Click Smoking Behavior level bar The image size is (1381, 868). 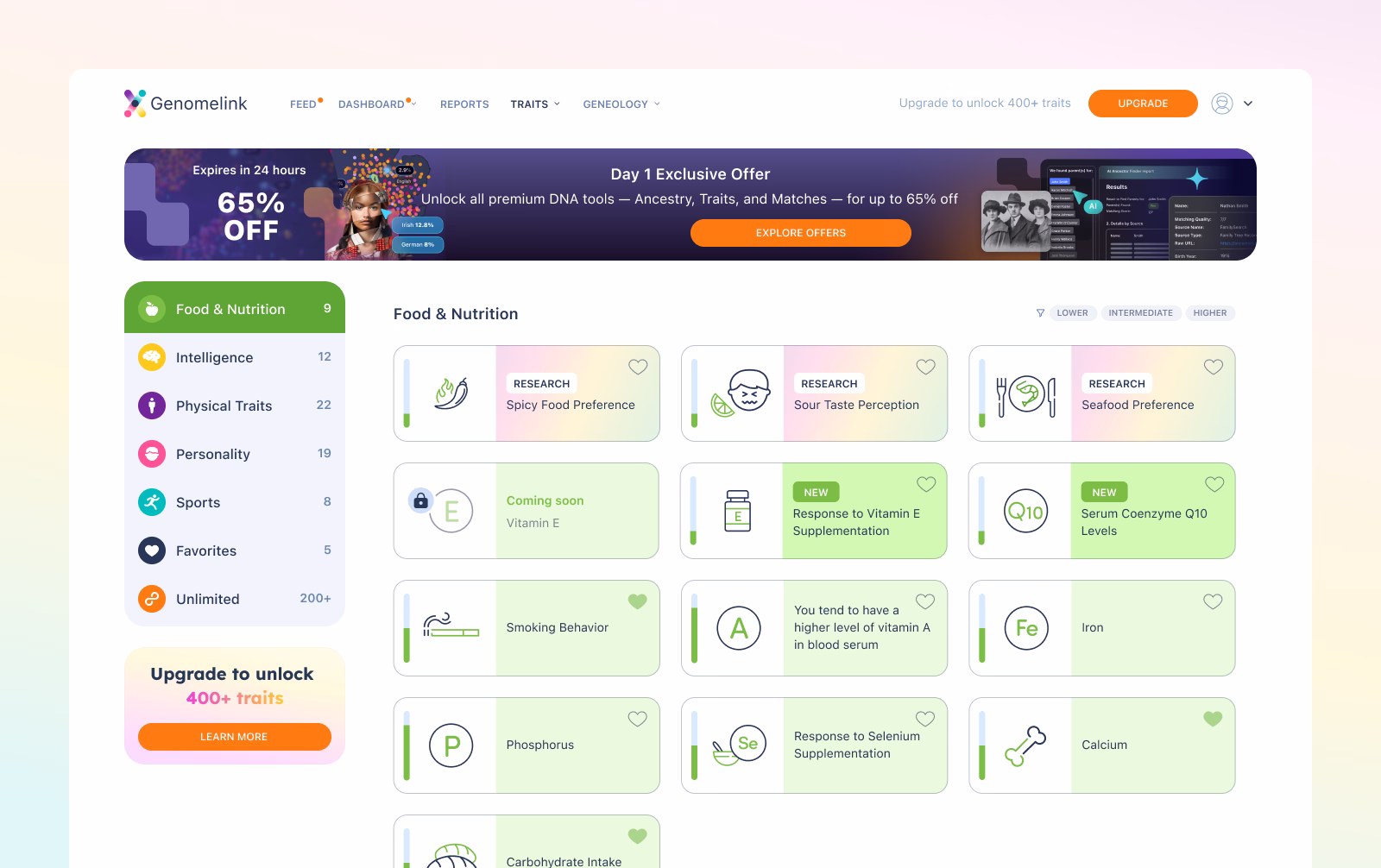407,628
